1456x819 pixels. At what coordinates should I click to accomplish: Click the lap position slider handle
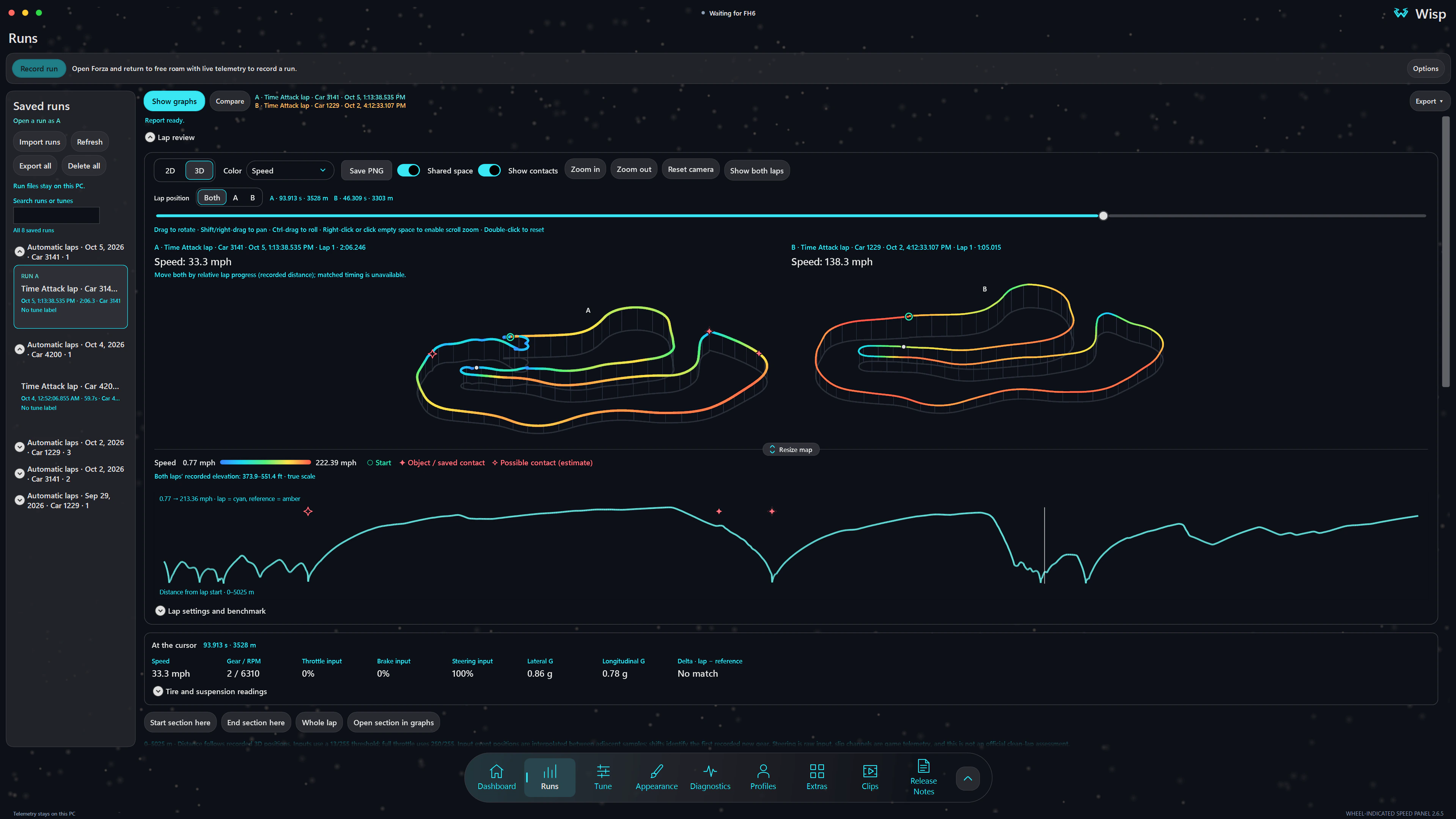click(x=1103, y=216)
